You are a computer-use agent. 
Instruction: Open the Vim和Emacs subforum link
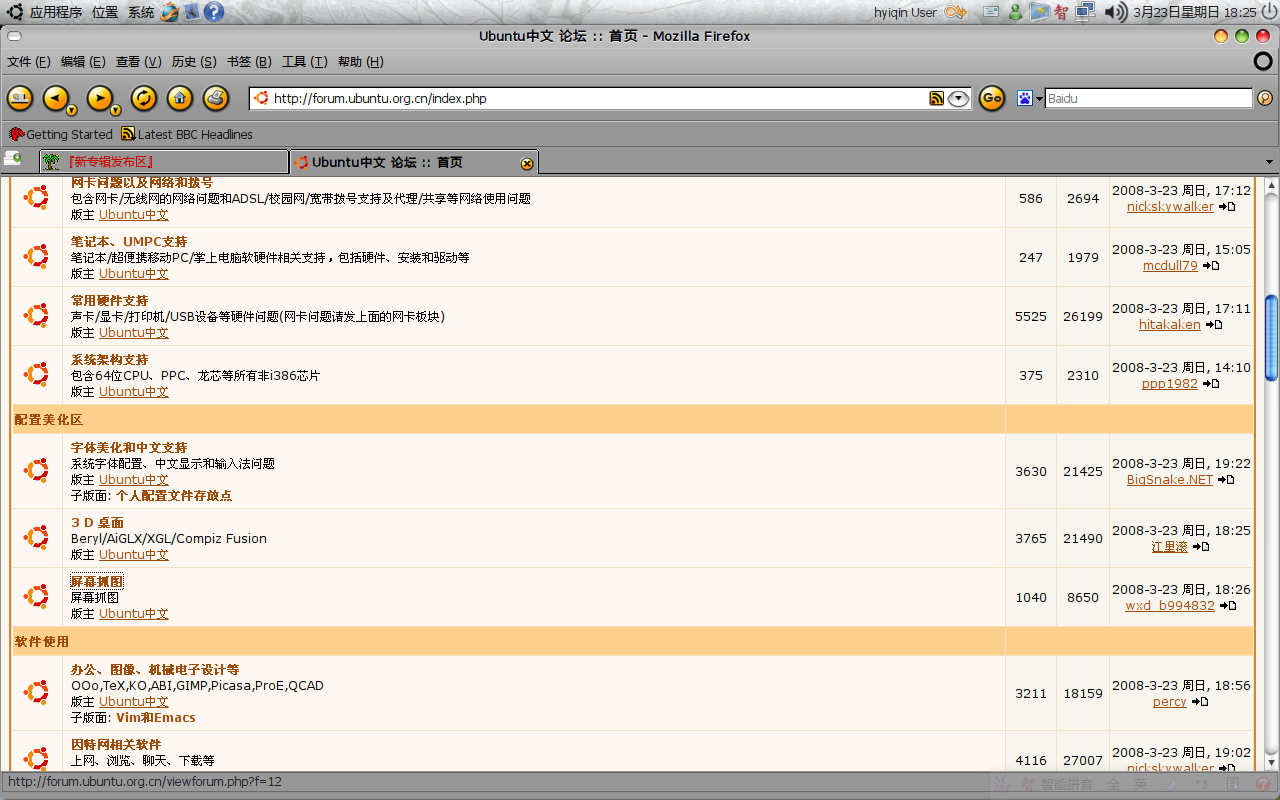pos(156,718)
